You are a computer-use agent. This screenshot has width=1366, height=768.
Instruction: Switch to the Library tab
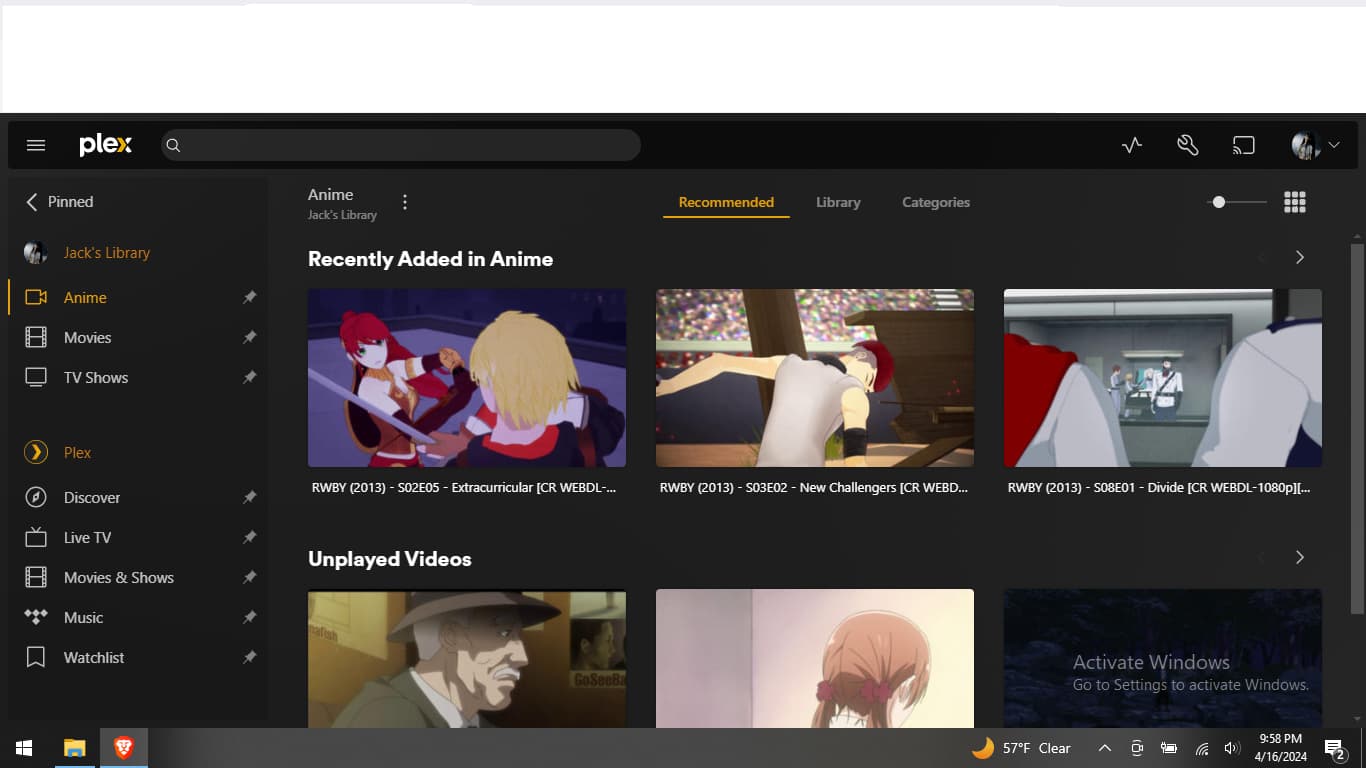pyautogui.click(x=838, y=202)
